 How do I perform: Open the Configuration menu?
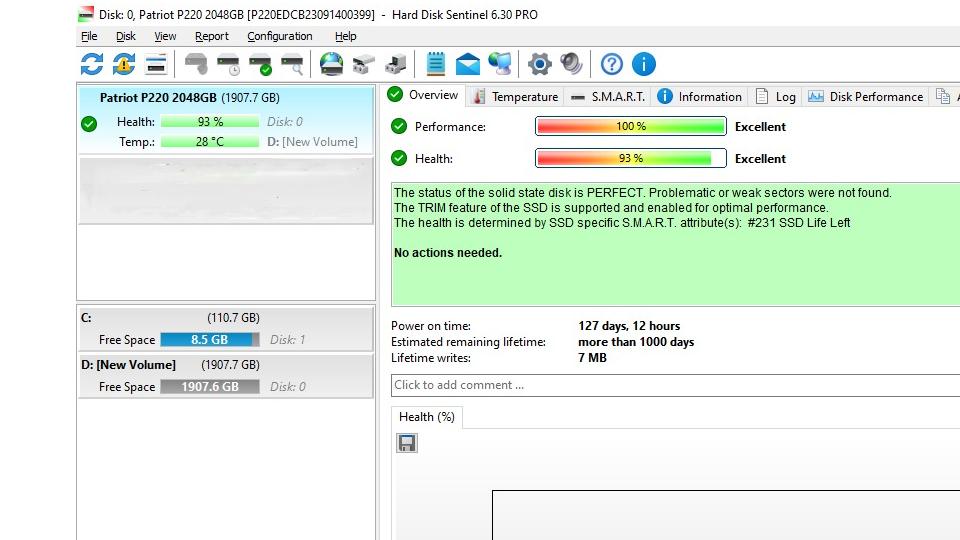tap(280, 36)
